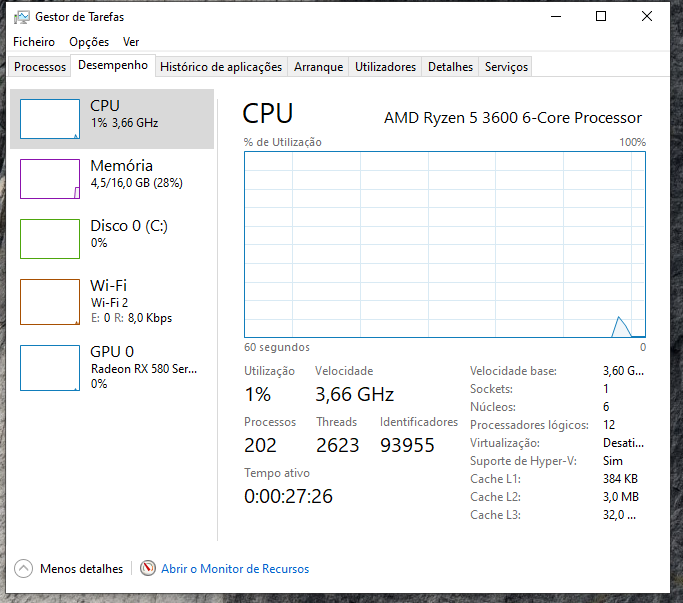The image size is (683, 603).
Task: Open the Opções menu
Action: click(x=89, y=42)
